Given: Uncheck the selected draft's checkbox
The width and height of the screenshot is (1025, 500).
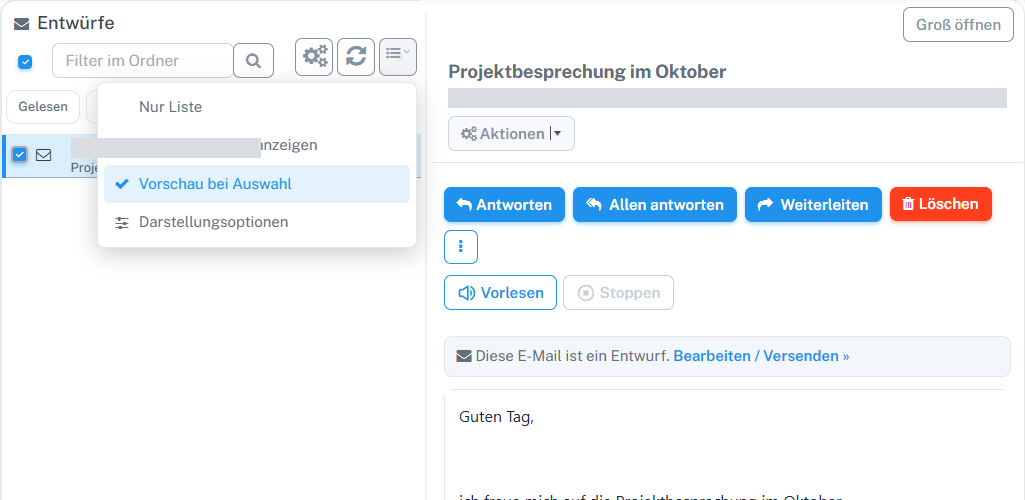Looking at the screenshot, I should (x=20, y=155).
